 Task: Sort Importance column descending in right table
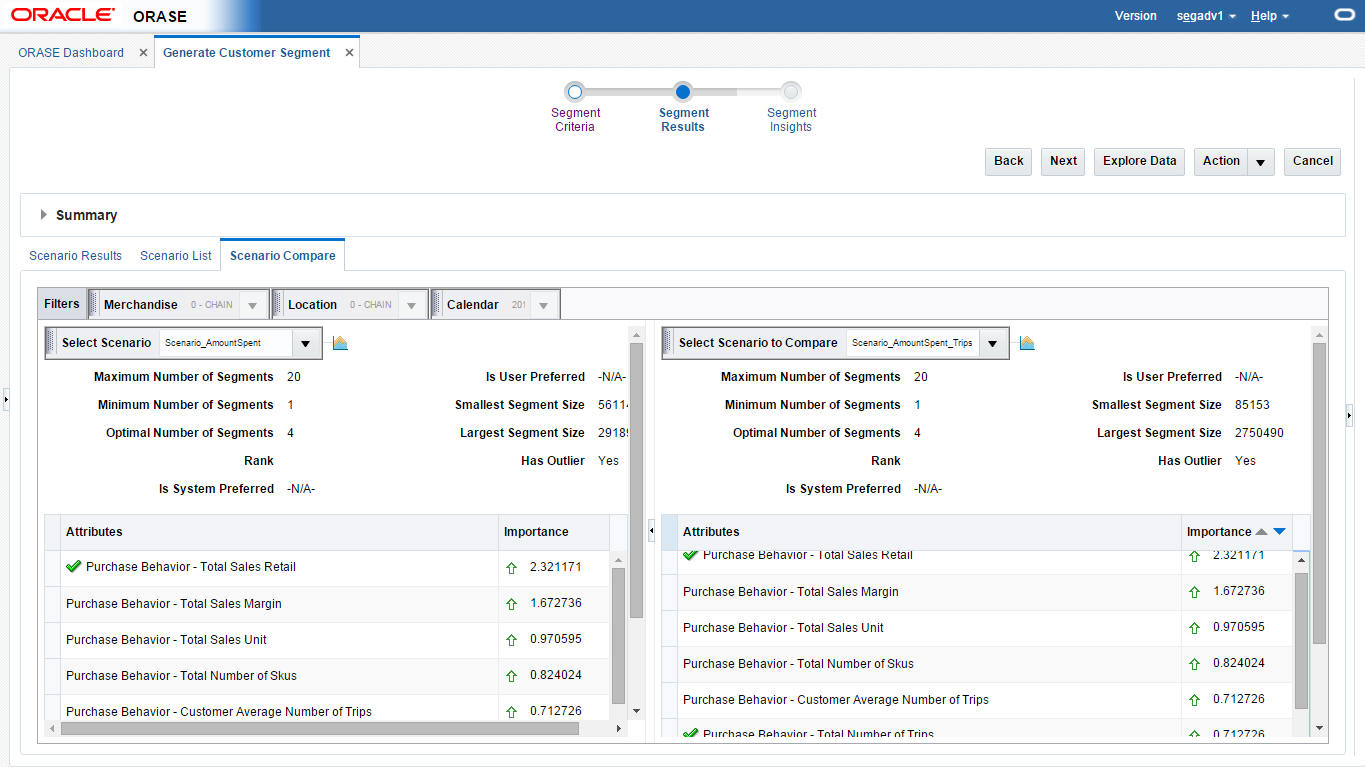(1279, 532)
